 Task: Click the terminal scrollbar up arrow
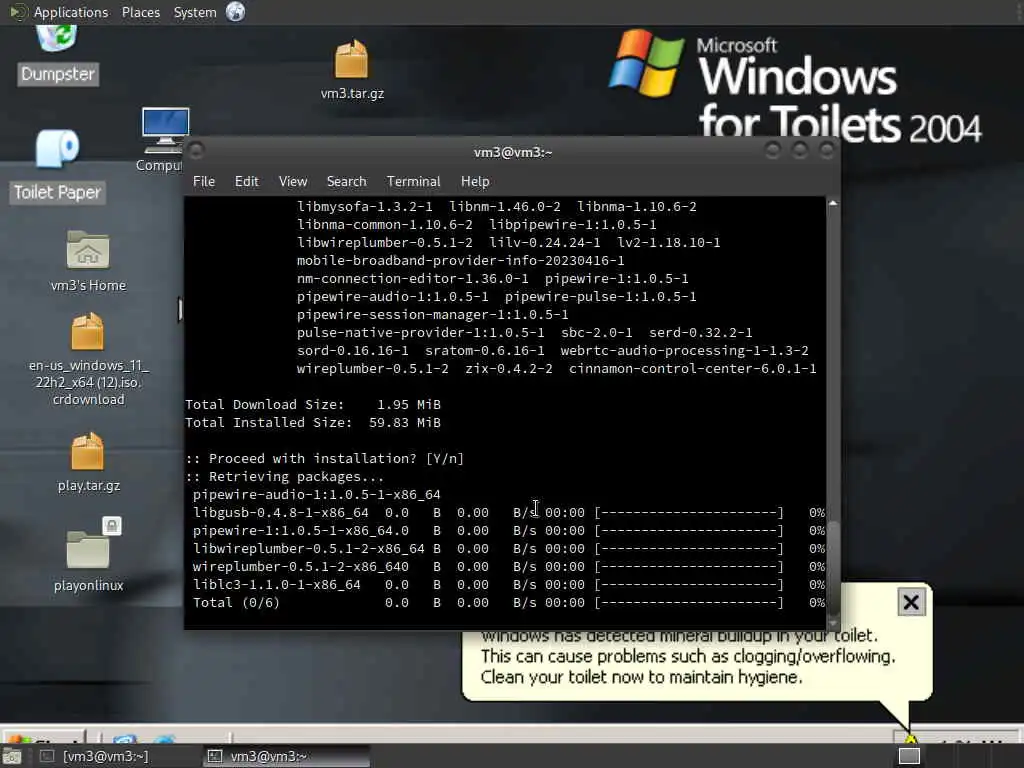833,204
